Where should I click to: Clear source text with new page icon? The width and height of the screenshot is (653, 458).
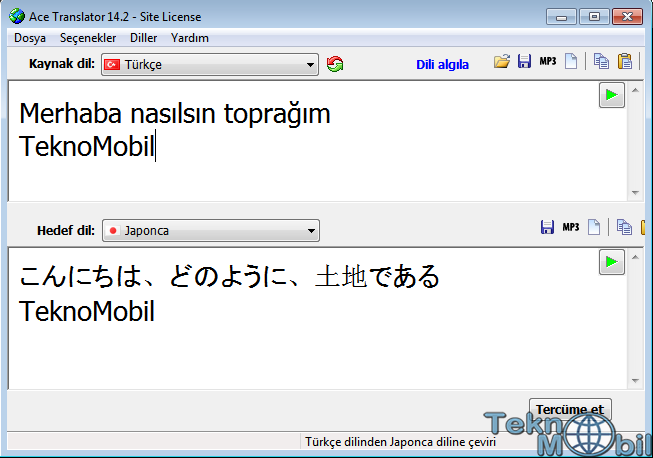click(571, 61)
